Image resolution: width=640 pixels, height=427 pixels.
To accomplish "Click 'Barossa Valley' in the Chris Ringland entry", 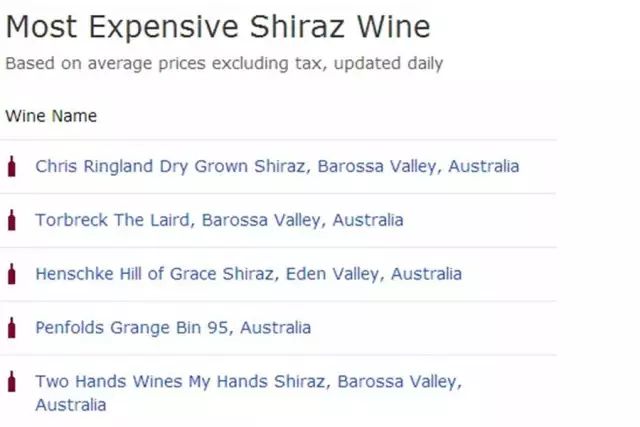I will coord(377,166).
